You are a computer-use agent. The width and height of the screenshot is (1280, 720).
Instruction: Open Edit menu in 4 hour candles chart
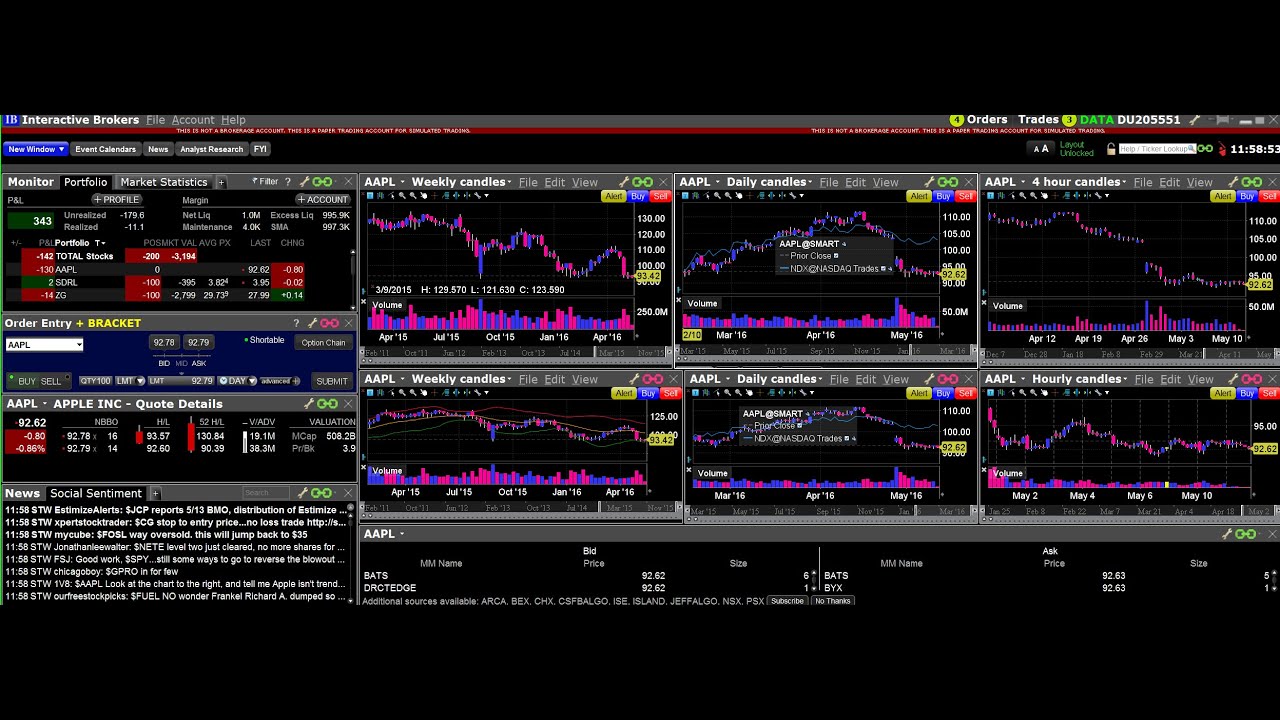[1170, 182]
